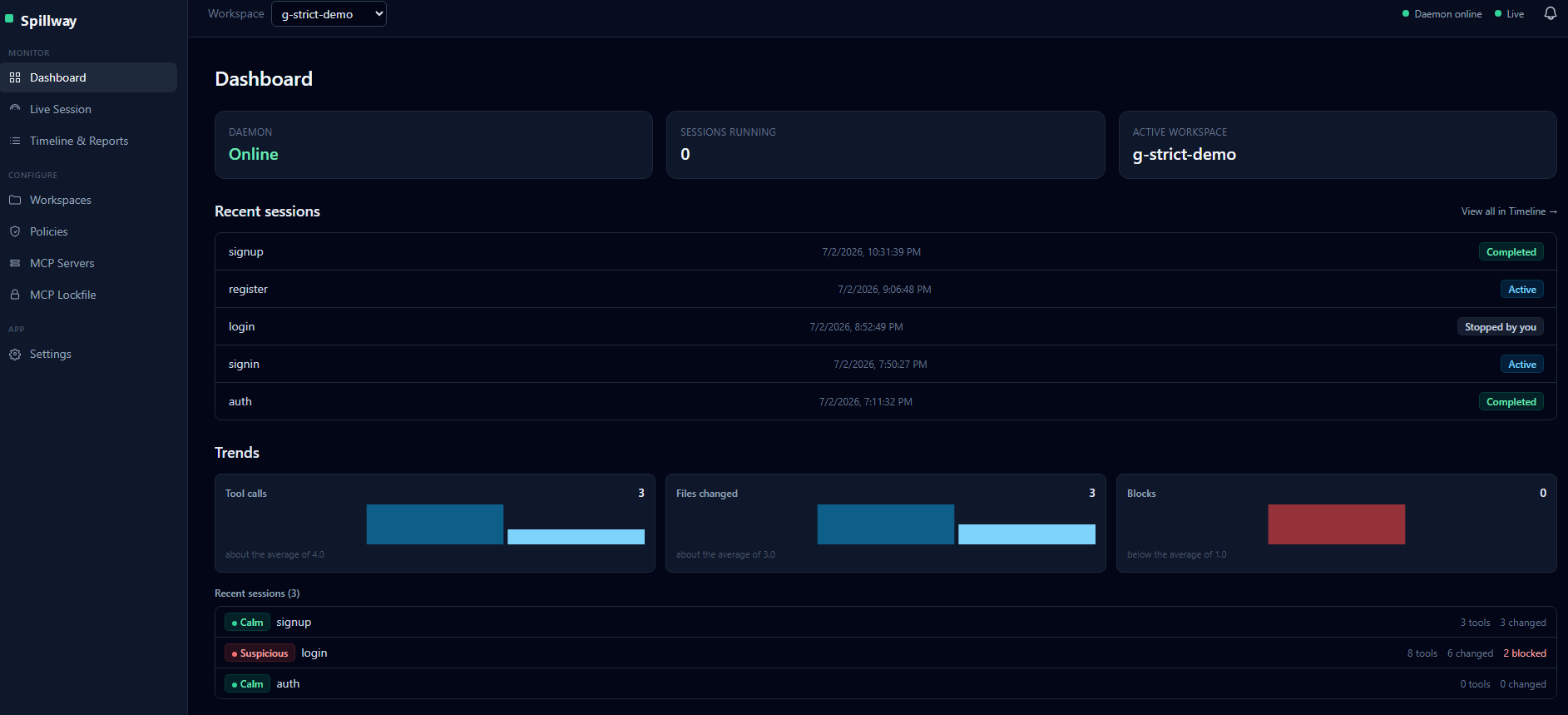Click the Tool calls trend card title
This screenshot has height=715, width=1568.
(246, 494)
